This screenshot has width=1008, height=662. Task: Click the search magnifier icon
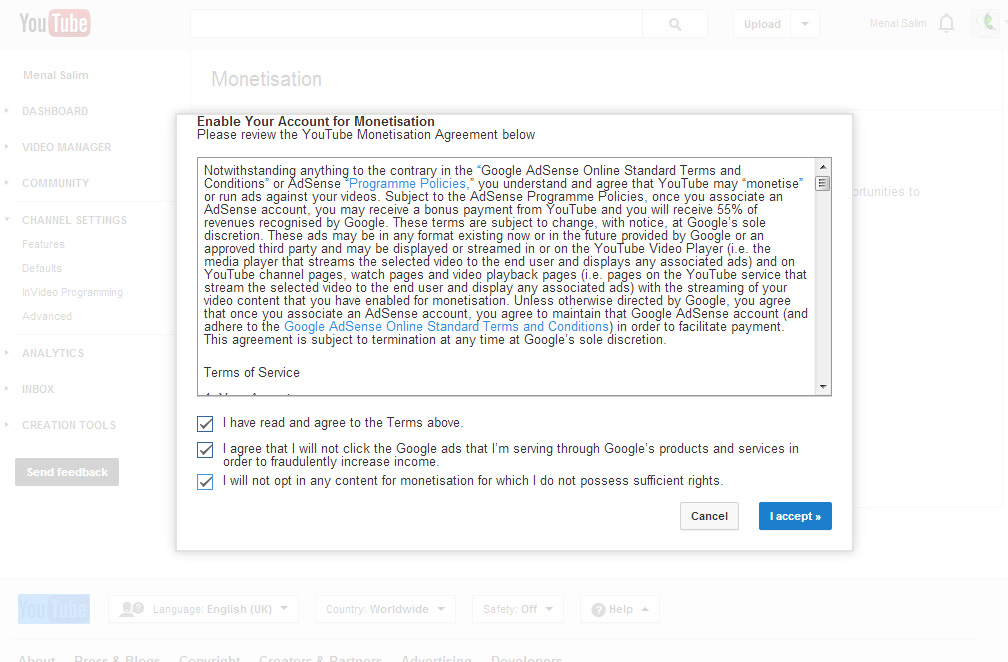click(x=675, y=24)
